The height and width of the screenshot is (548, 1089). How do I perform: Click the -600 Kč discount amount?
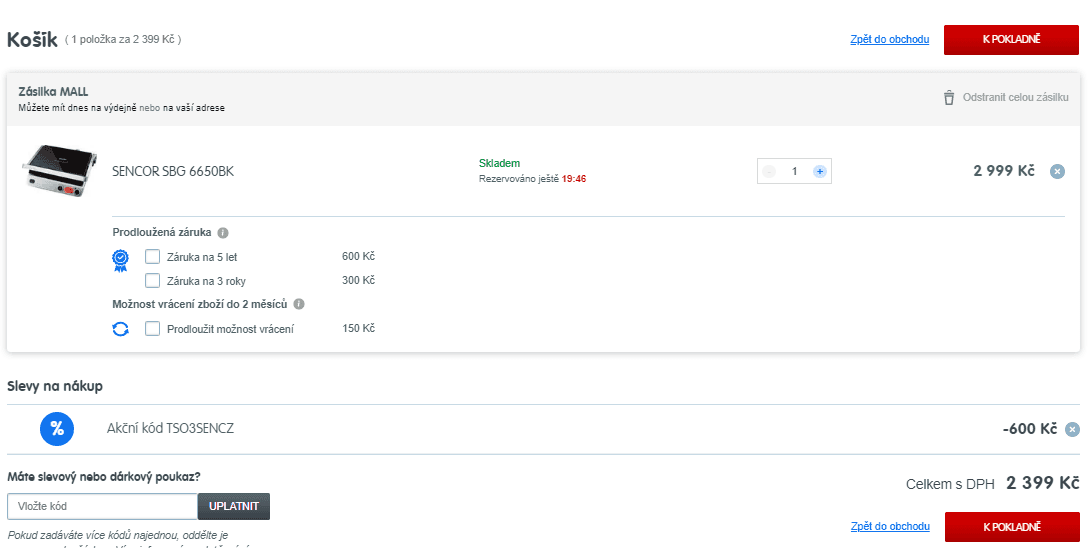tap(1029, 429)
